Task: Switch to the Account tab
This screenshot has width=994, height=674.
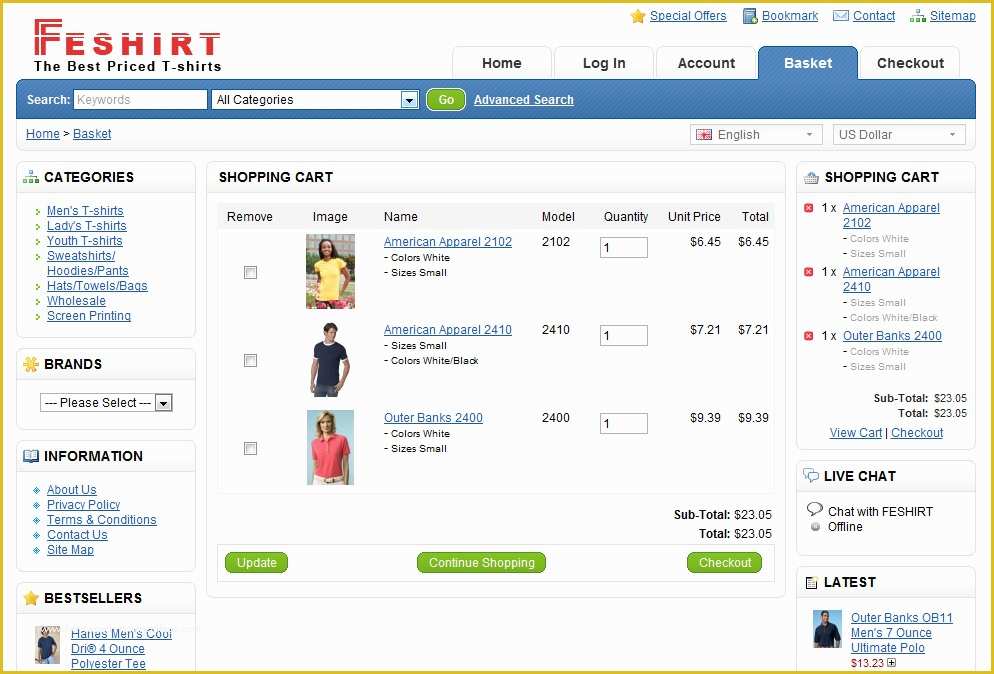Action: tap(706, 63)
